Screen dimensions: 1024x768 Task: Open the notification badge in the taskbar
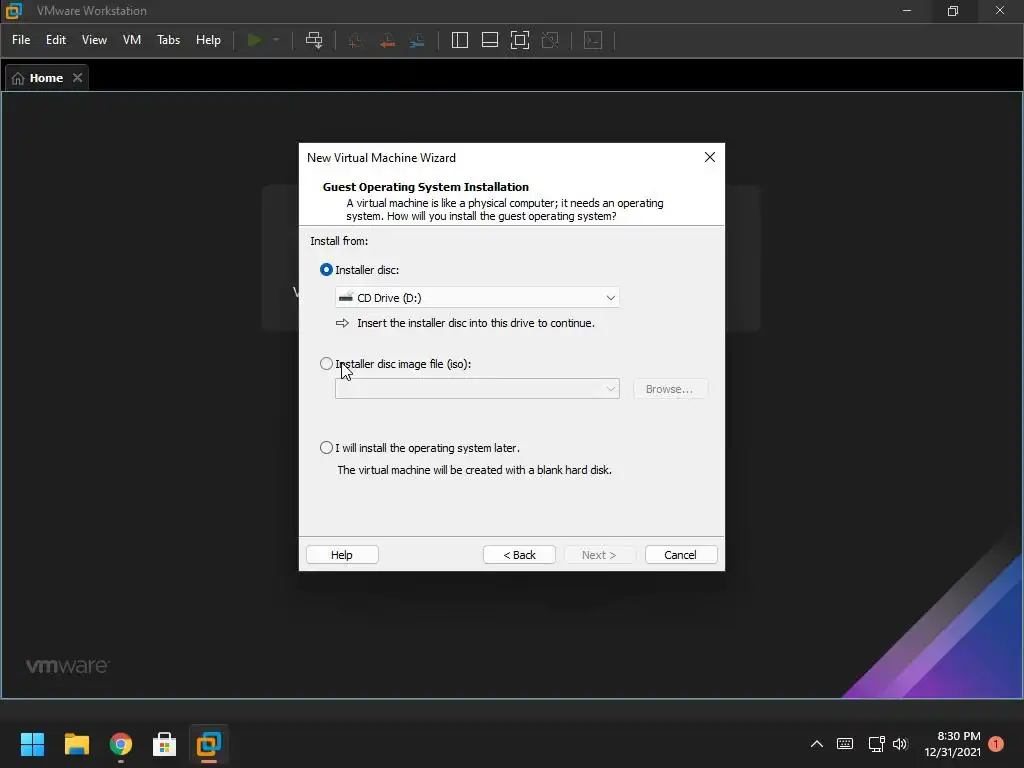[996, 744]
